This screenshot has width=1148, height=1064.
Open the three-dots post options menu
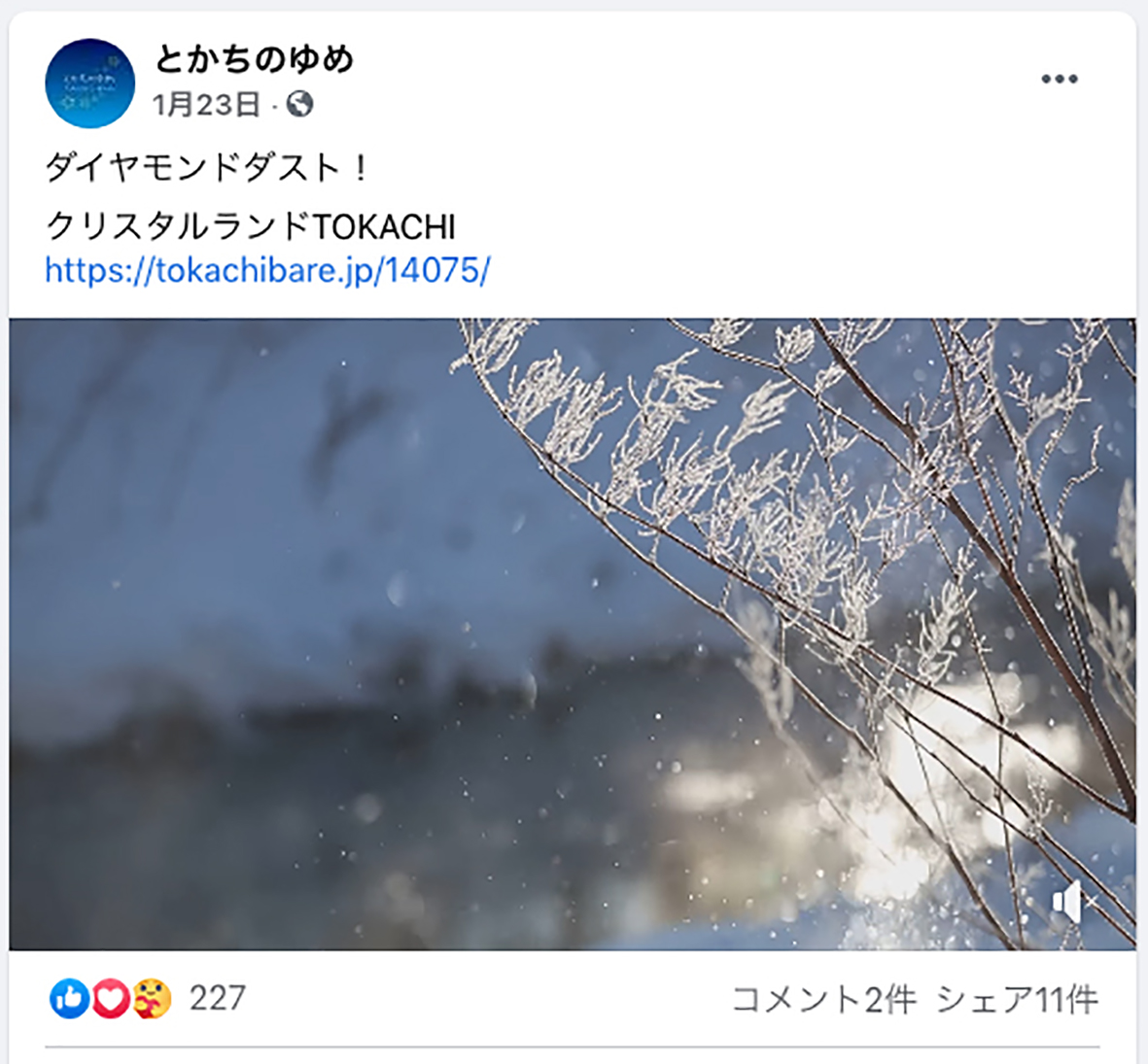click(x=1060, y=79)
